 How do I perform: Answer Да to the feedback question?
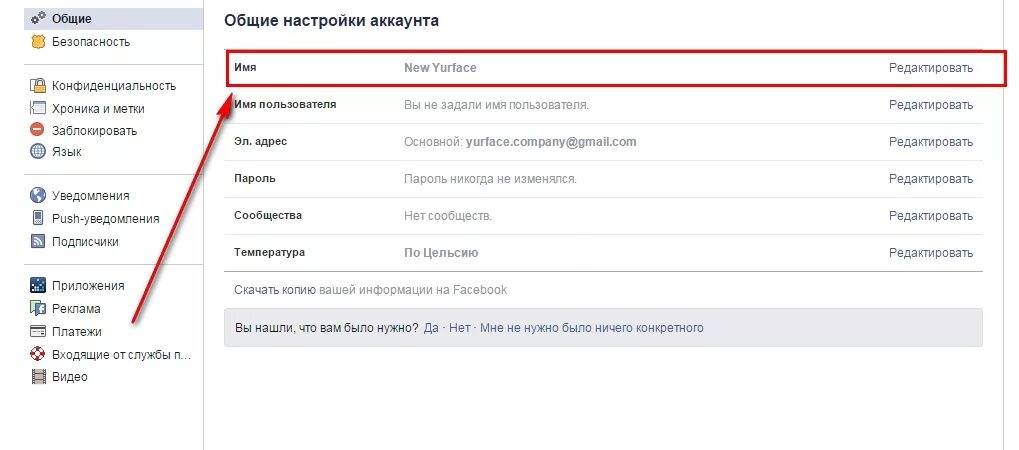(431, 328)
